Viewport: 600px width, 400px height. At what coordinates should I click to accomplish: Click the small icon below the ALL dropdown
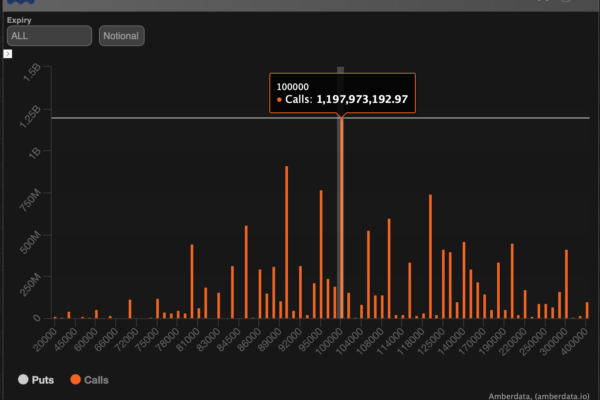(x=7, y=52)
